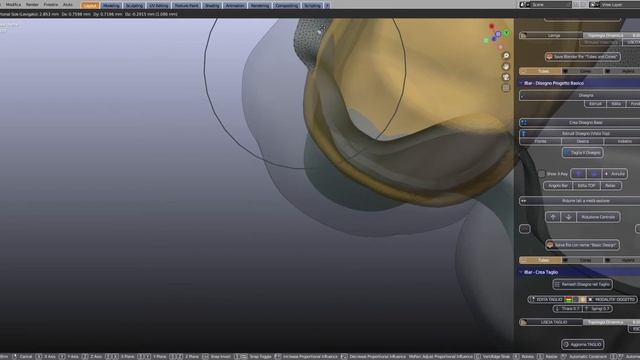Click the zoom view magnifier icon
The height and width of the screenshot is (360, 640).
coord(506,56)
